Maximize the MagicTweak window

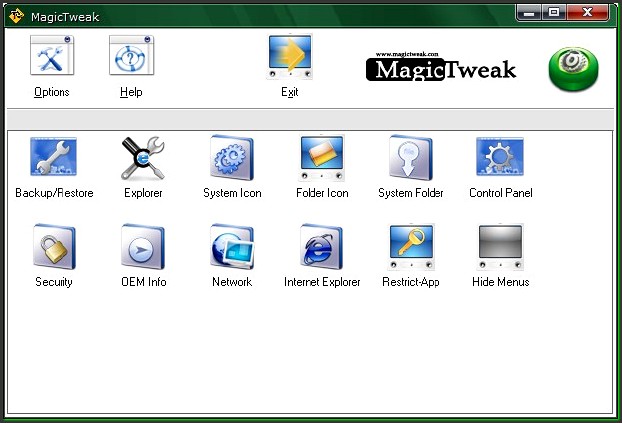click(554, 13)
